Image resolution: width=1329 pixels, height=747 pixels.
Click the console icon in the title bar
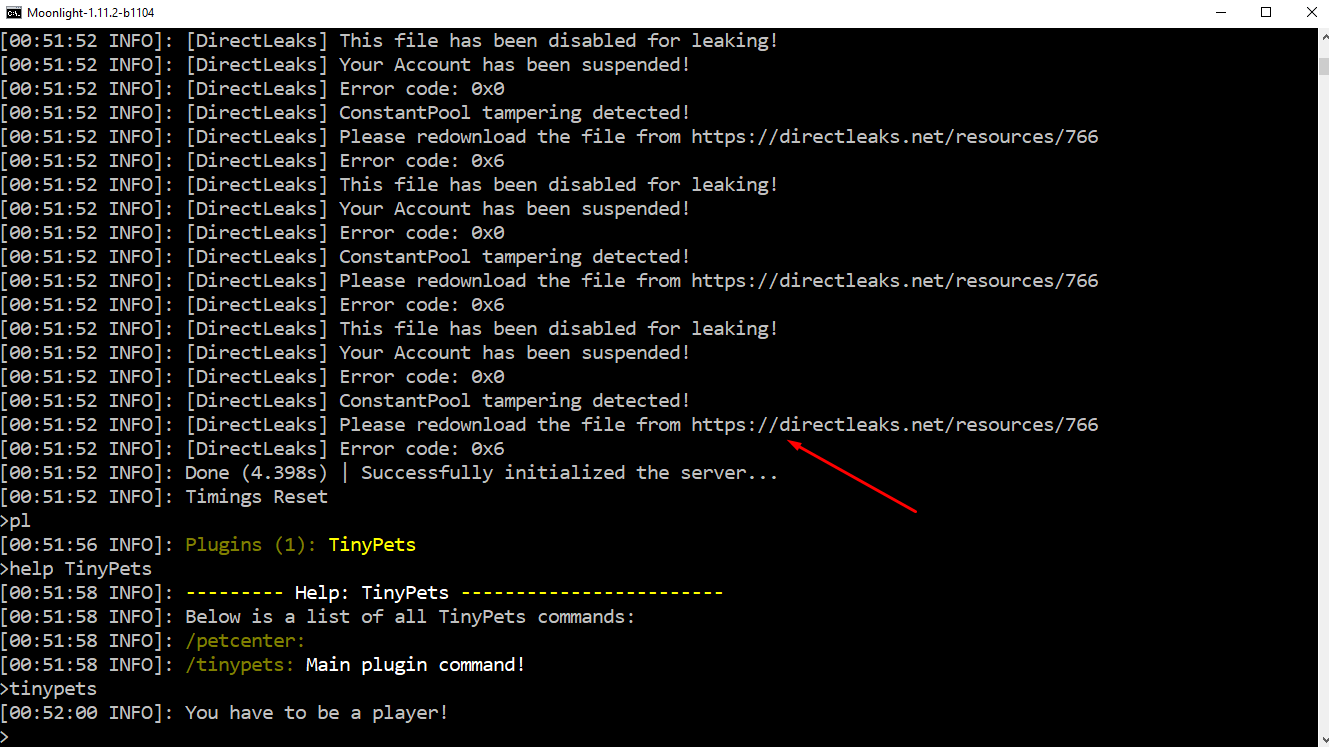coord(14,13)
